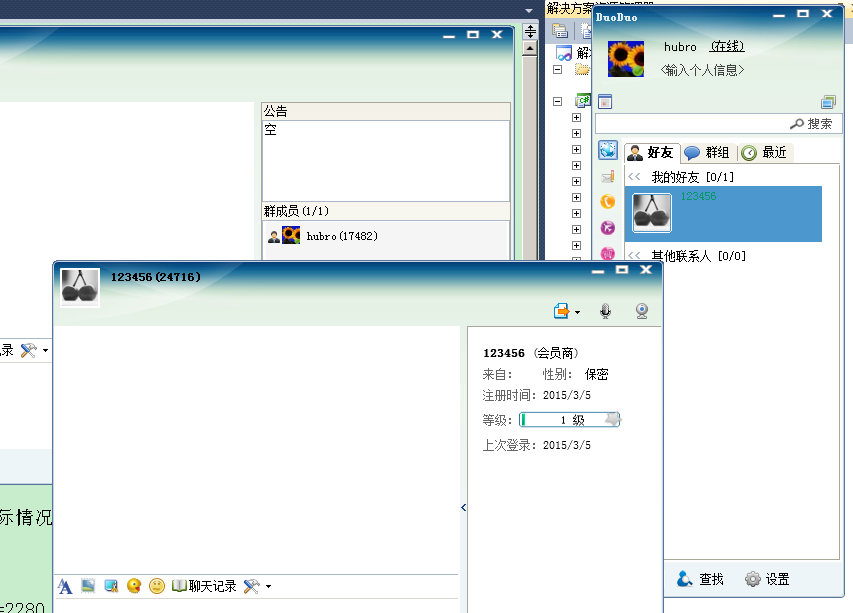853x613 pixels.
Task: Click 123456 cherry avatar in friends list
Action: 652,213
